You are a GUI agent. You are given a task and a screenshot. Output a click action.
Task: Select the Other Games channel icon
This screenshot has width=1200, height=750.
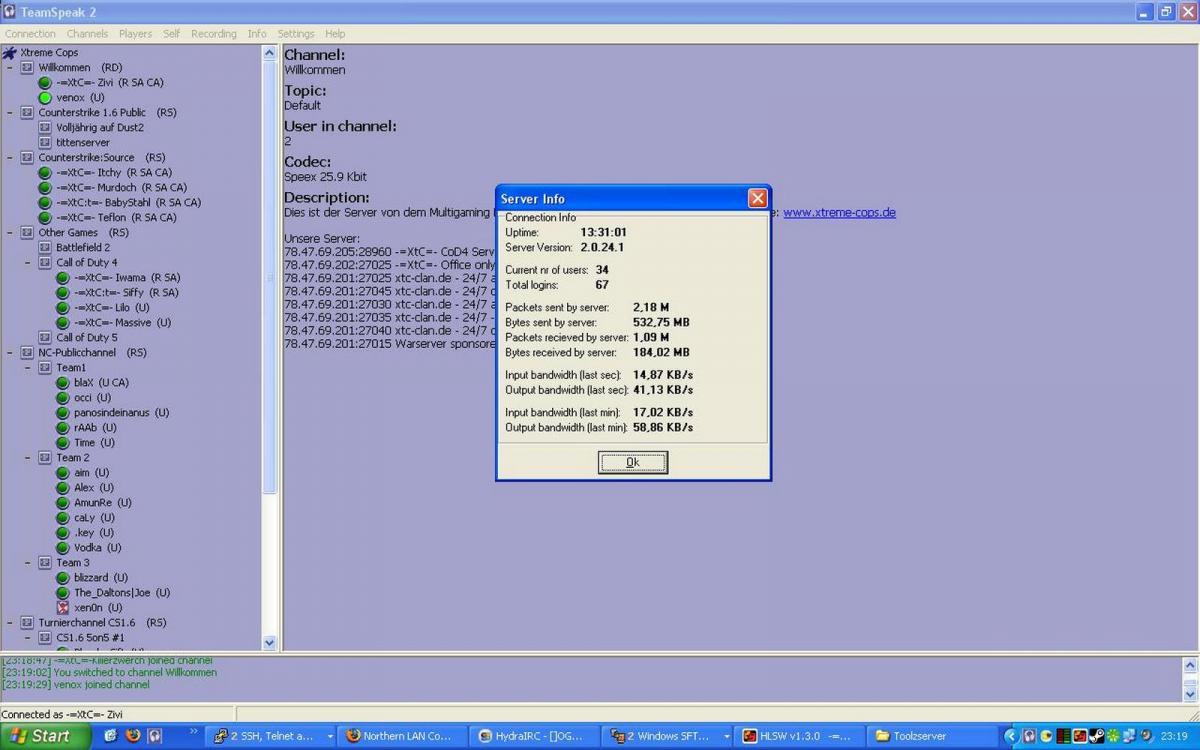pos(27,232)
